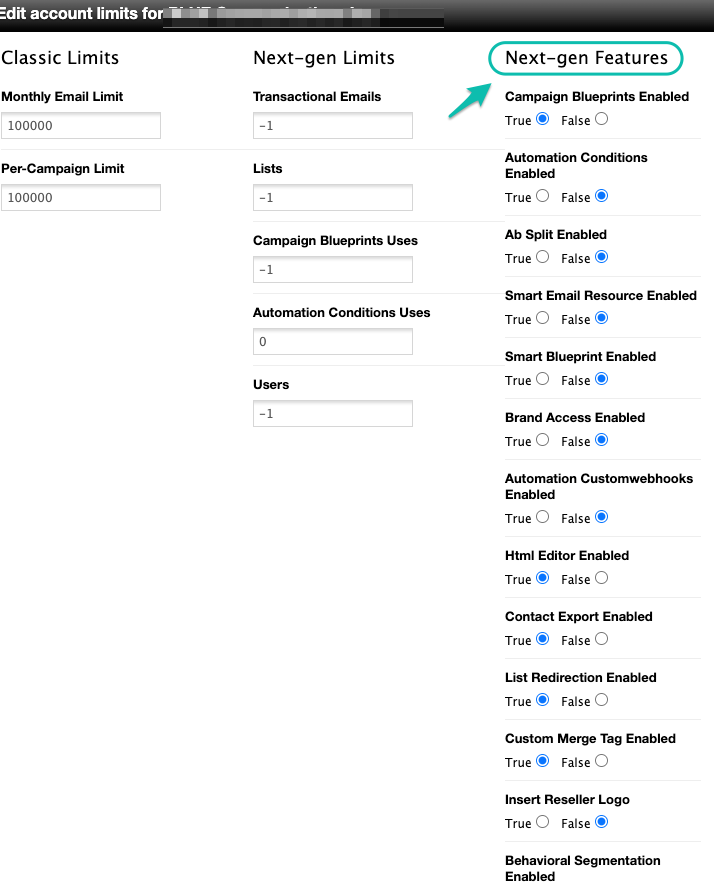Click the Next-gen Features heading
The height and width of the screenshot is (890, 714).
586,58
